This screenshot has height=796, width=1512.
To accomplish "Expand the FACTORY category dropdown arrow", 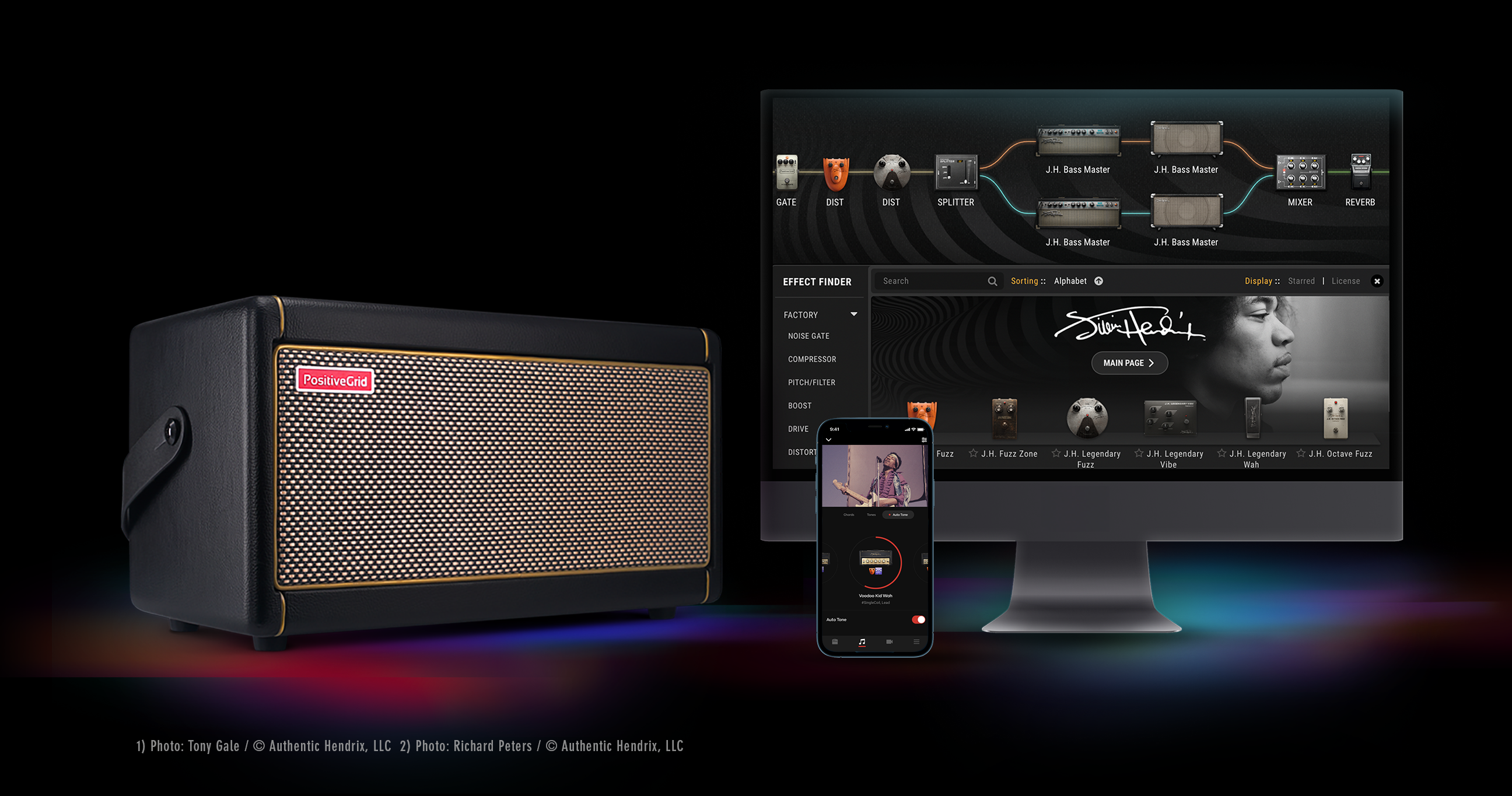I will (x=854, y=314).
